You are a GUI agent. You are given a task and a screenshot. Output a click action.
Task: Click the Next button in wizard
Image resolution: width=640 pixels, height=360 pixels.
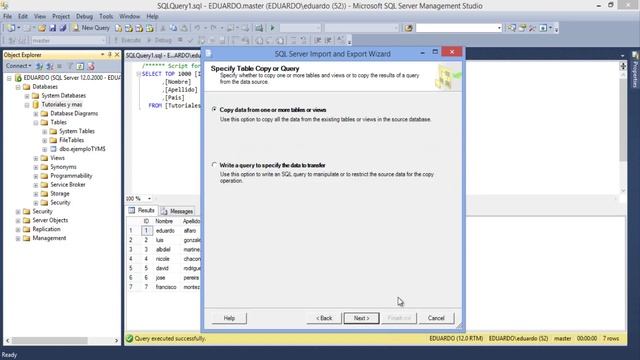click(x=361, y=318)
